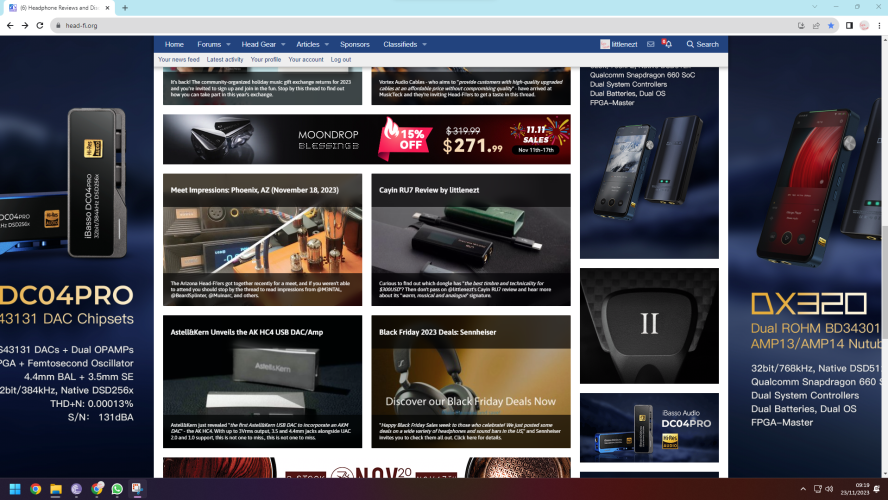Open second Chrome profile icon on taskbar
Viewport: 888px width, 500px height.
pyautogui.click(x=97, y=489)
